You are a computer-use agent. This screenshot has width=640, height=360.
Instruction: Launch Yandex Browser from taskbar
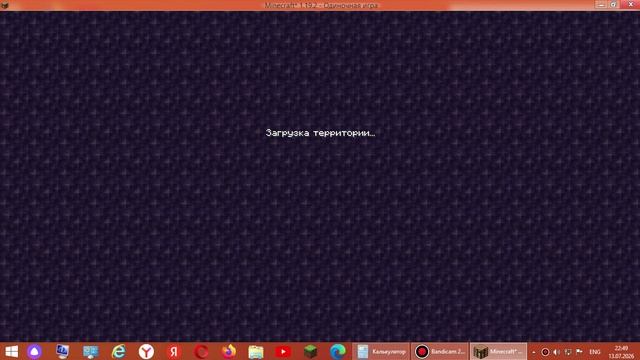click(146, 351)
